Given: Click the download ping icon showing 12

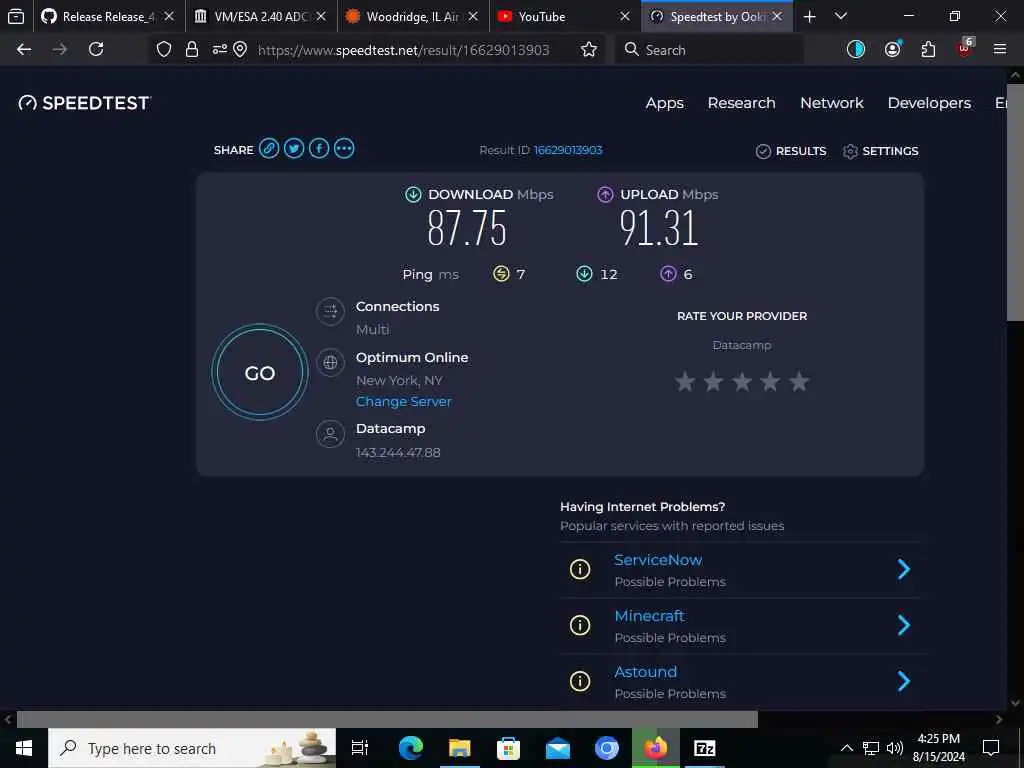Looking at the screenshot, I should point(584,274).
